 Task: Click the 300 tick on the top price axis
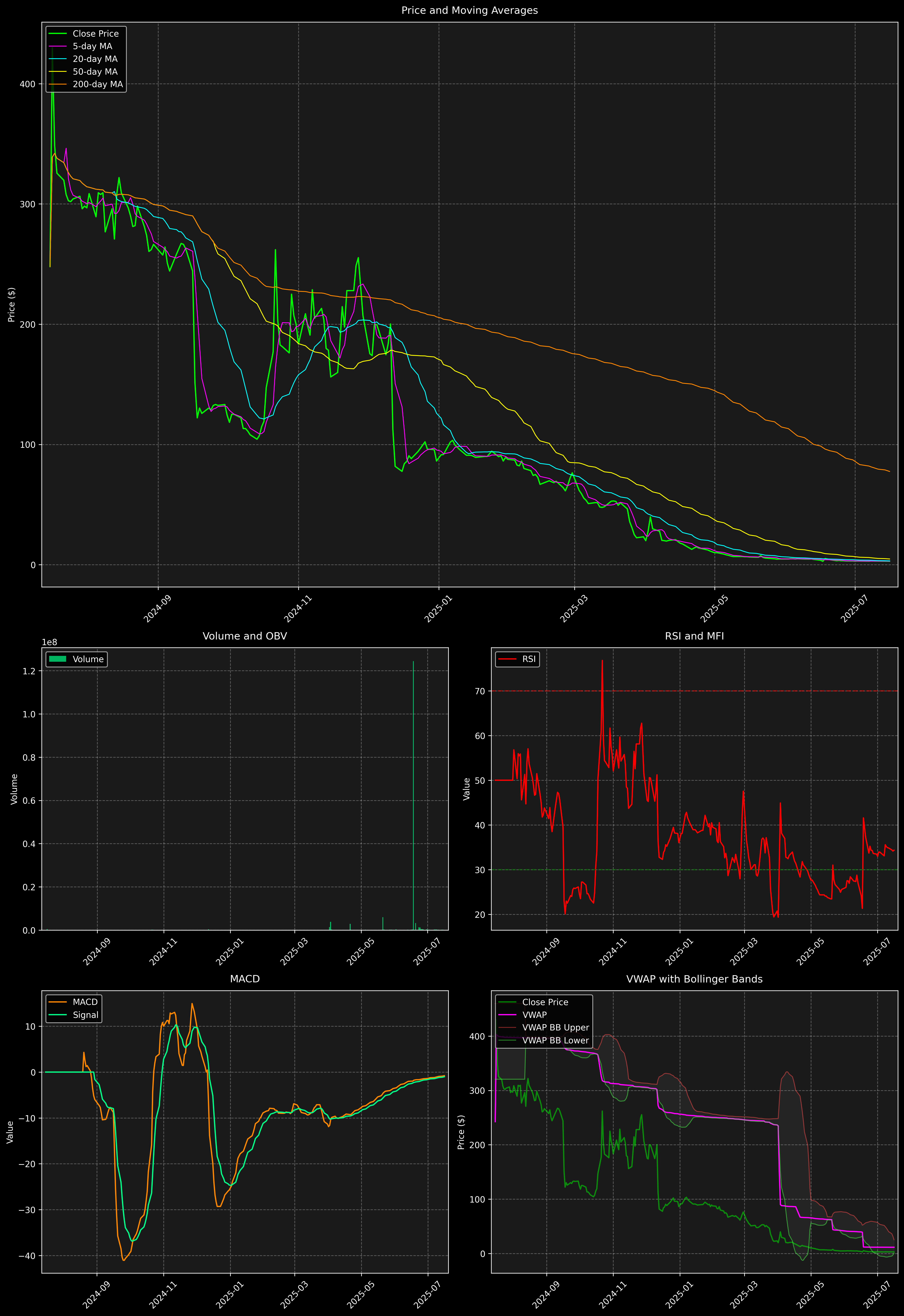point(28,204)
